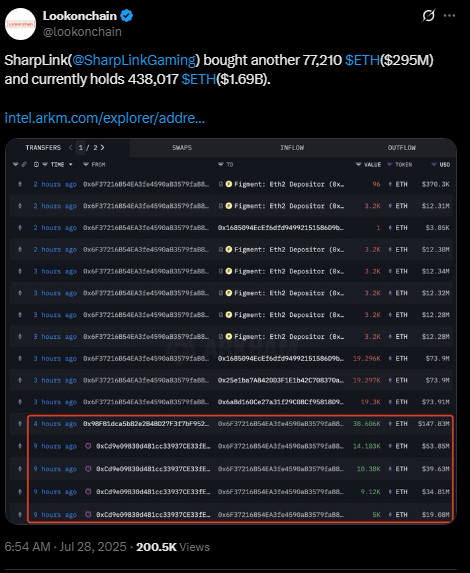This screenshot has height=573, width=470.
Task: Click the purple entity icon in the $34.81M row
Action: 88,492
